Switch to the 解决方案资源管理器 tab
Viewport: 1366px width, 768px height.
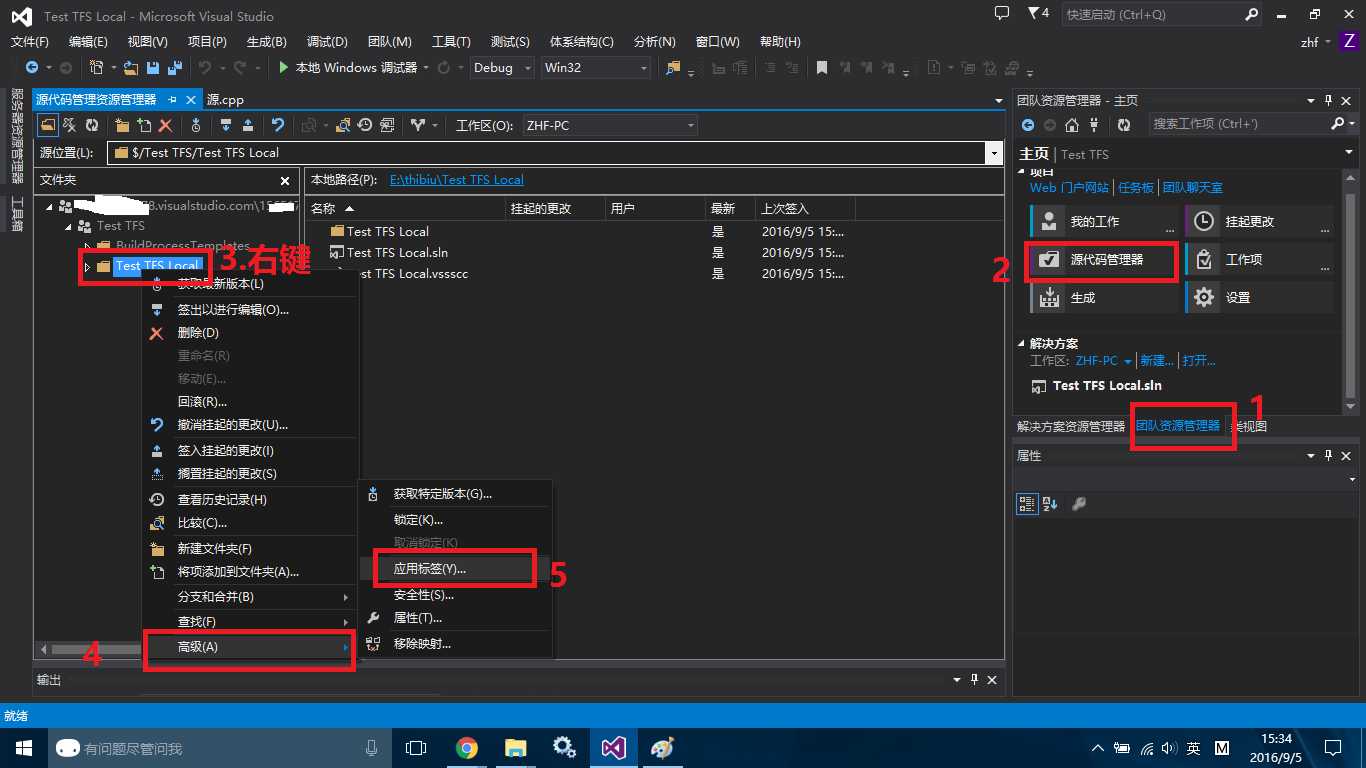click(1071, 426)
